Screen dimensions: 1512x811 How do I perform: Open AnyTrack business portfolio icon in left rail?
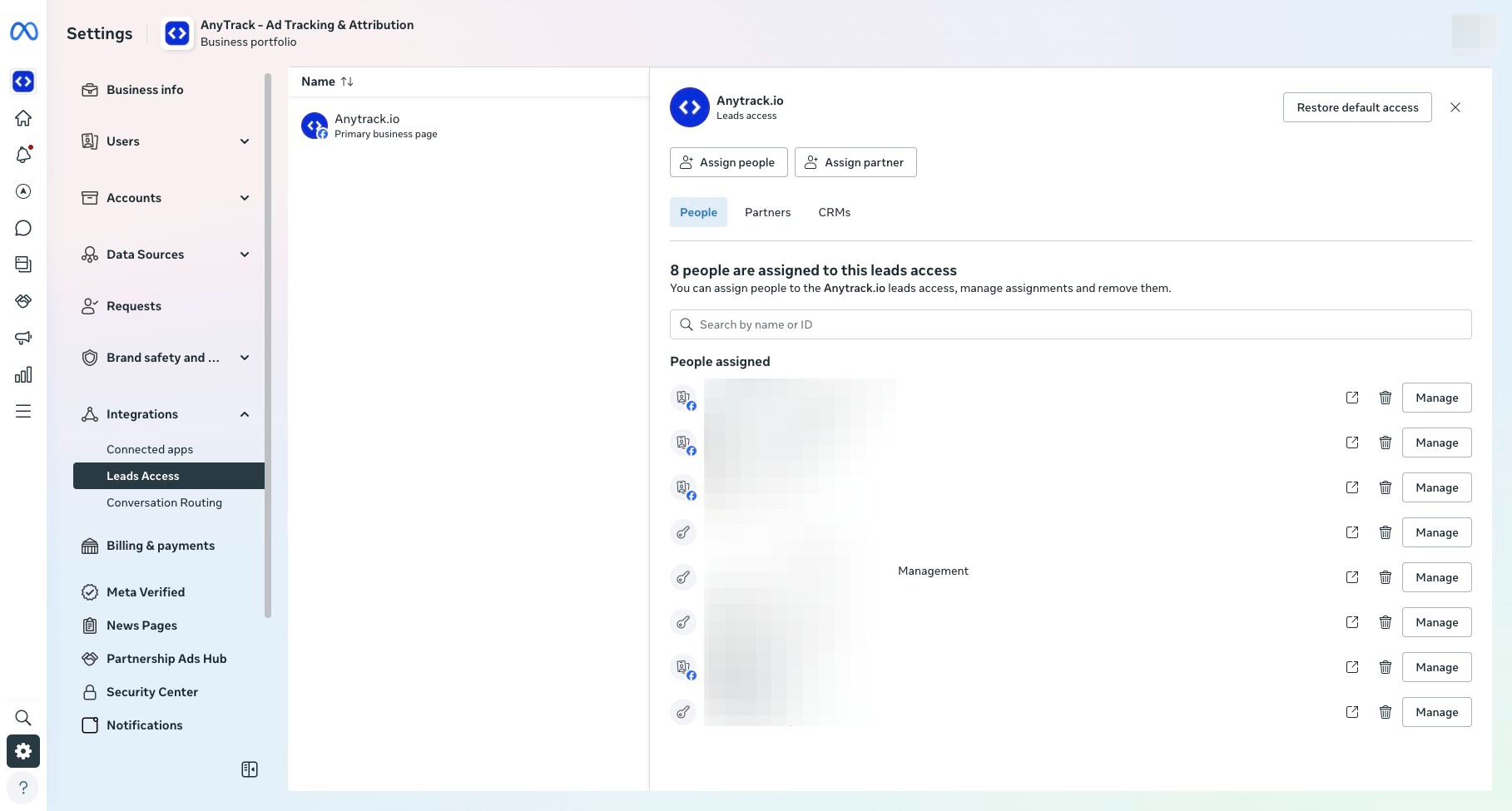point(23,82)
